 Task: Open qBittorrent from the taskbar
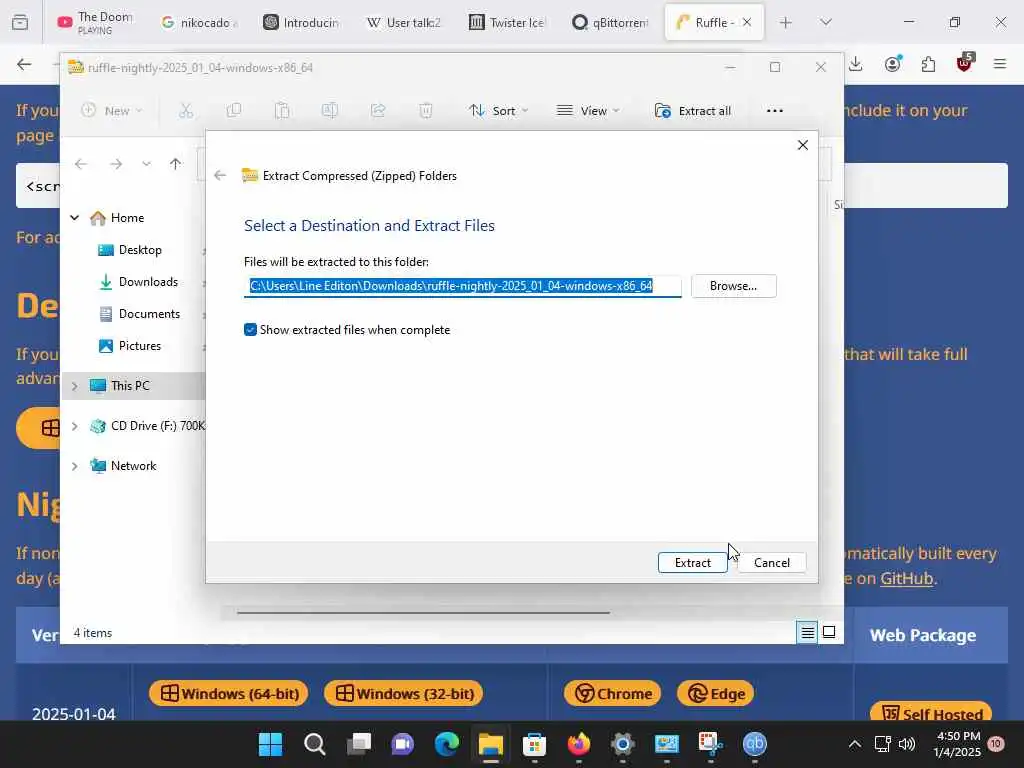(754, 744)
